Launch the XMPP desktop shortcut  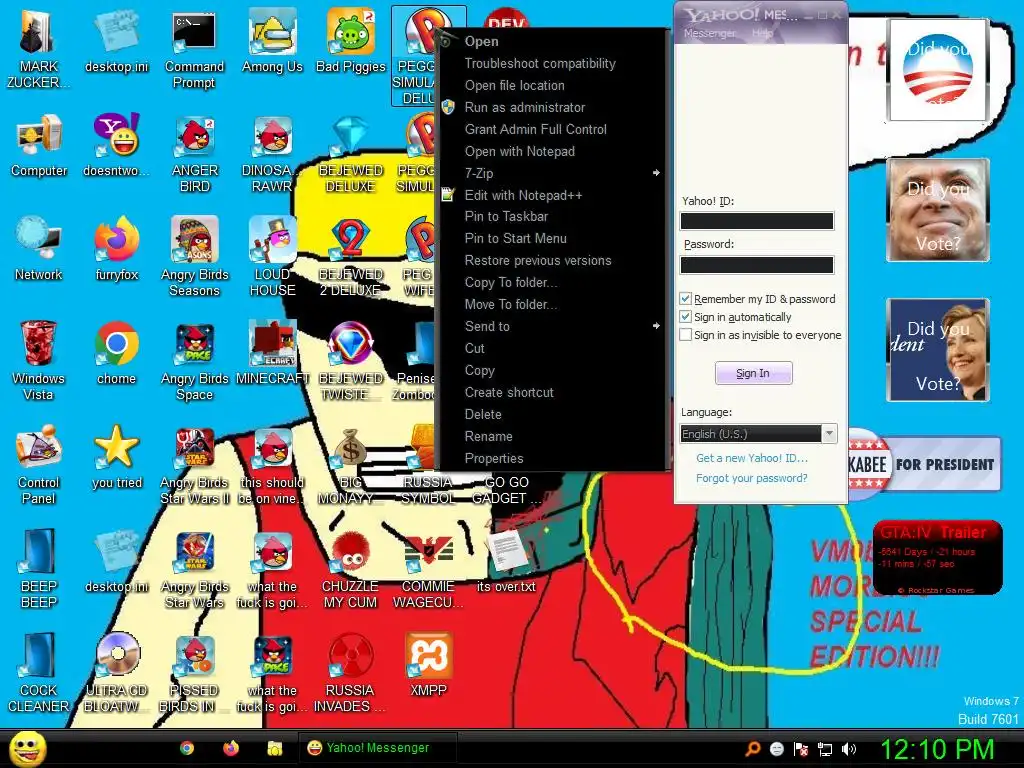428,665
